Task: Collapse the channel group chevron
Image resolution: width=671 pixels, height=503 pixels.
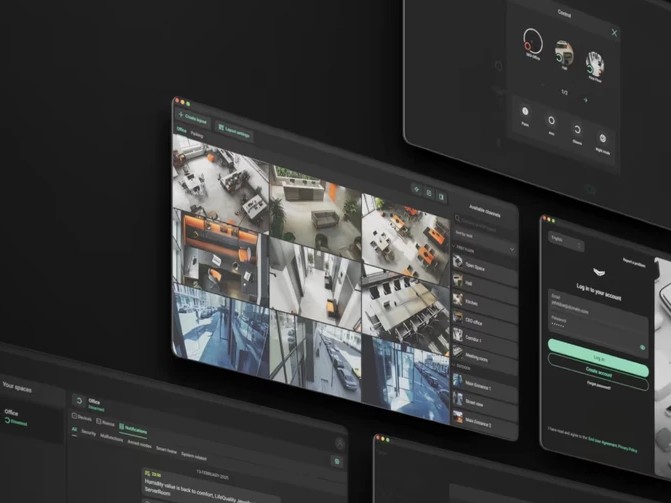Action: point(512,251)
